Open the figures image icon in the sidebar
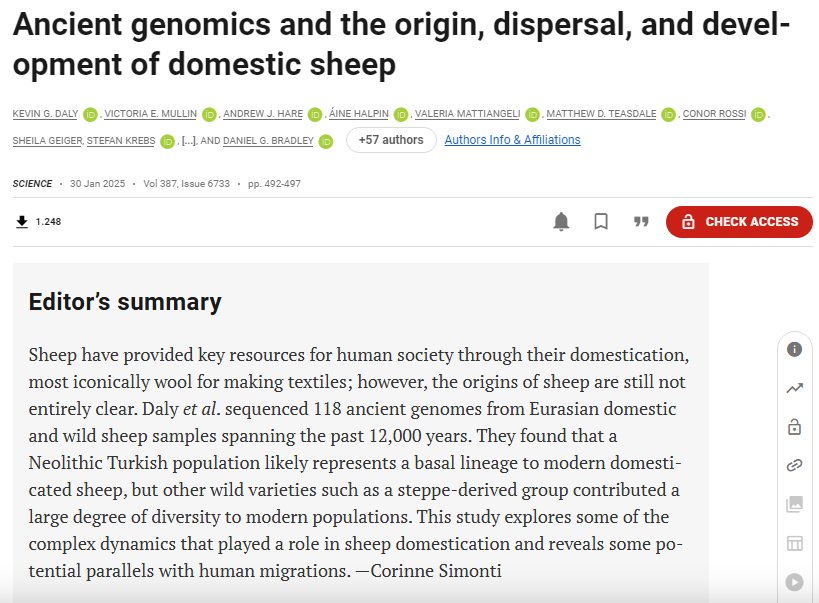 click(x=794, y=504)
